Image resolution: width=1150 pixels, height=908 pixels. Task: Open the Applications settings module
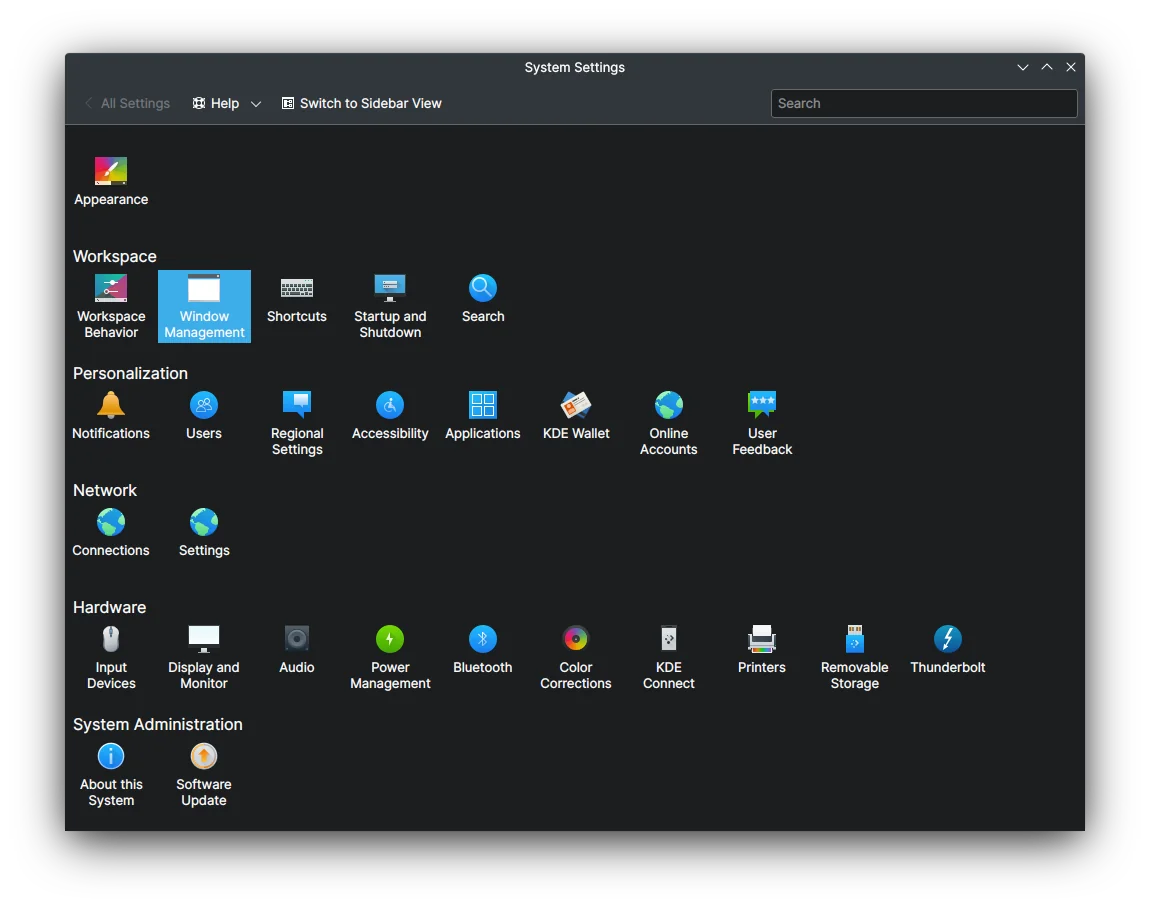(x=483, y=416)
